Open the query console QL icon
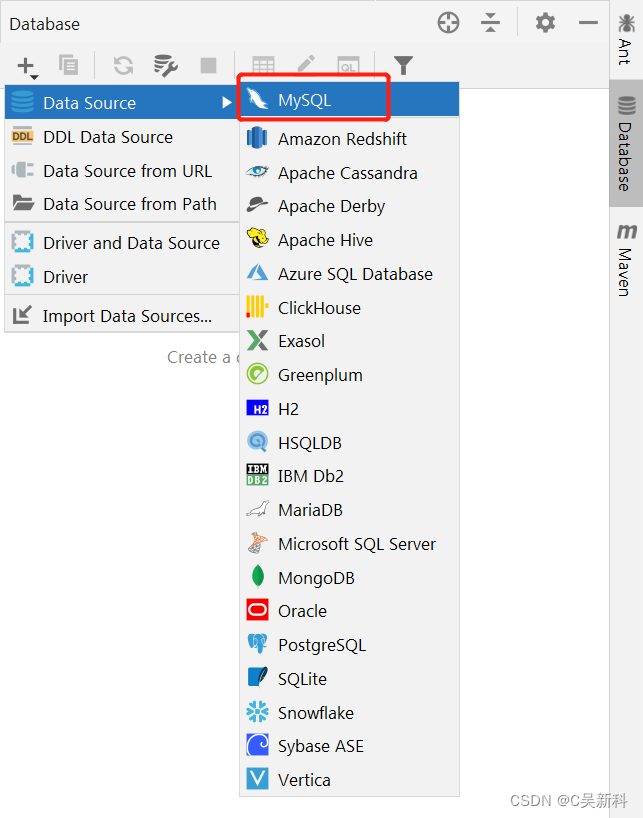 click(x=348, y=66)
